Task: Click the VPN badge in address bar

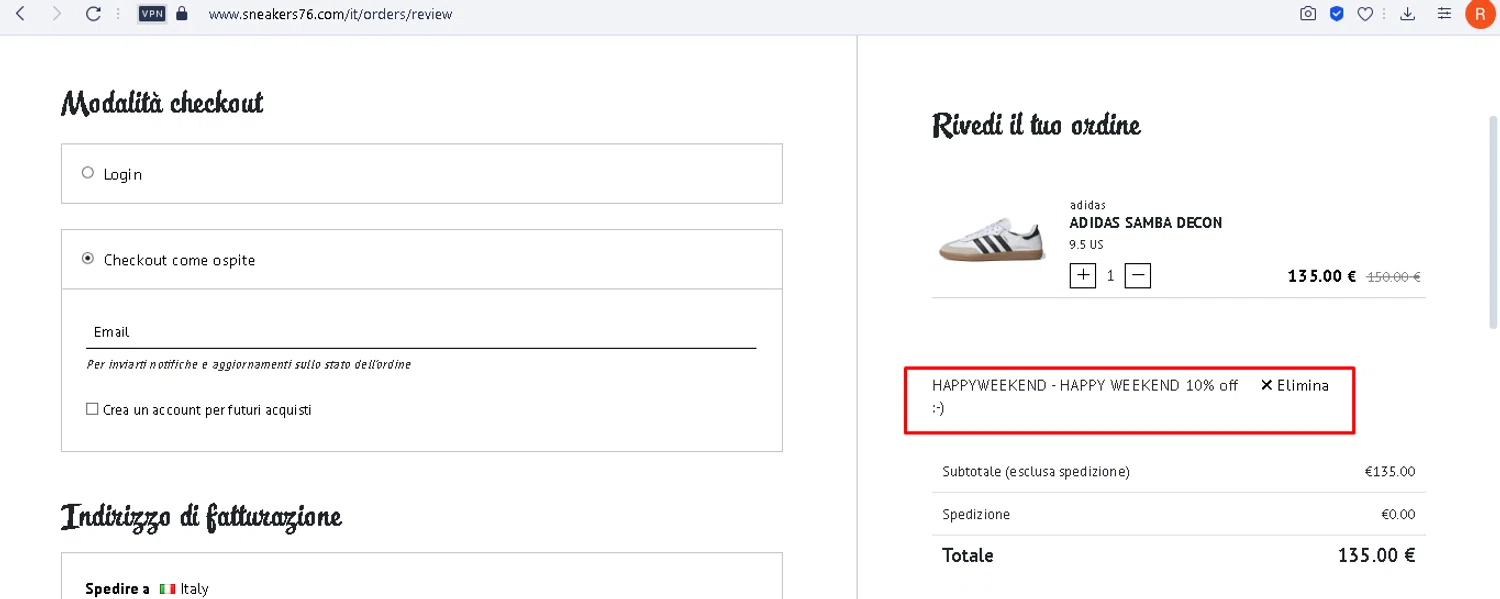Action: point(152,14)
